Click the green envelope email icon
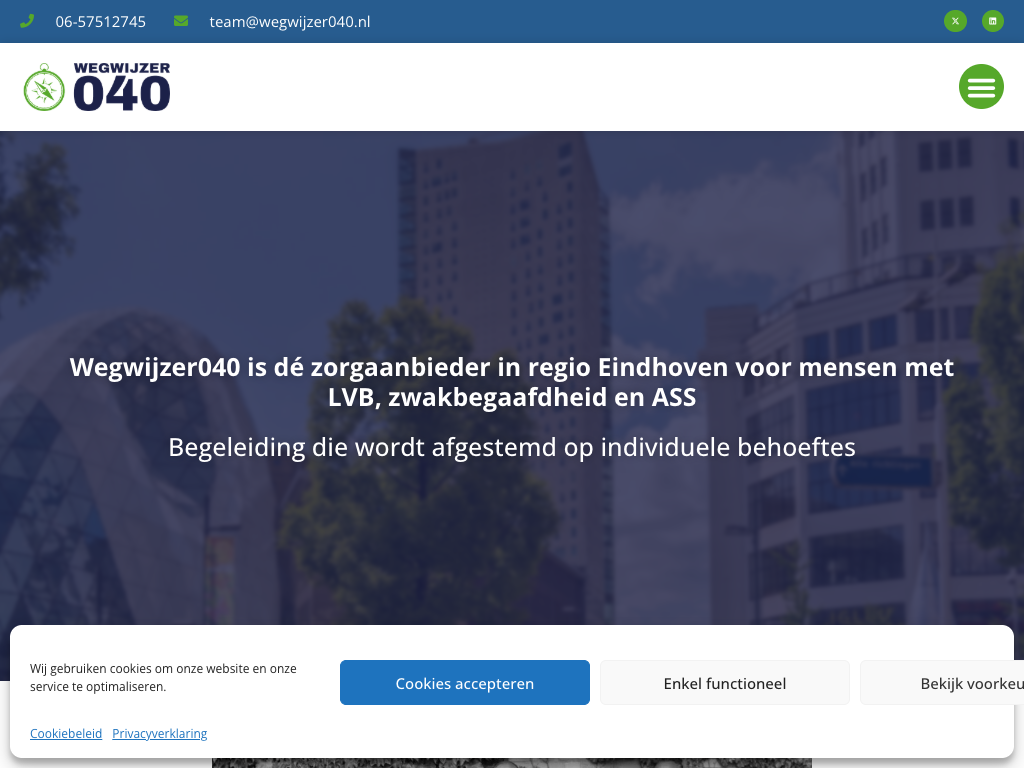Image resolution: width=1024 pixels, height=768 pixels. point(181,21)
